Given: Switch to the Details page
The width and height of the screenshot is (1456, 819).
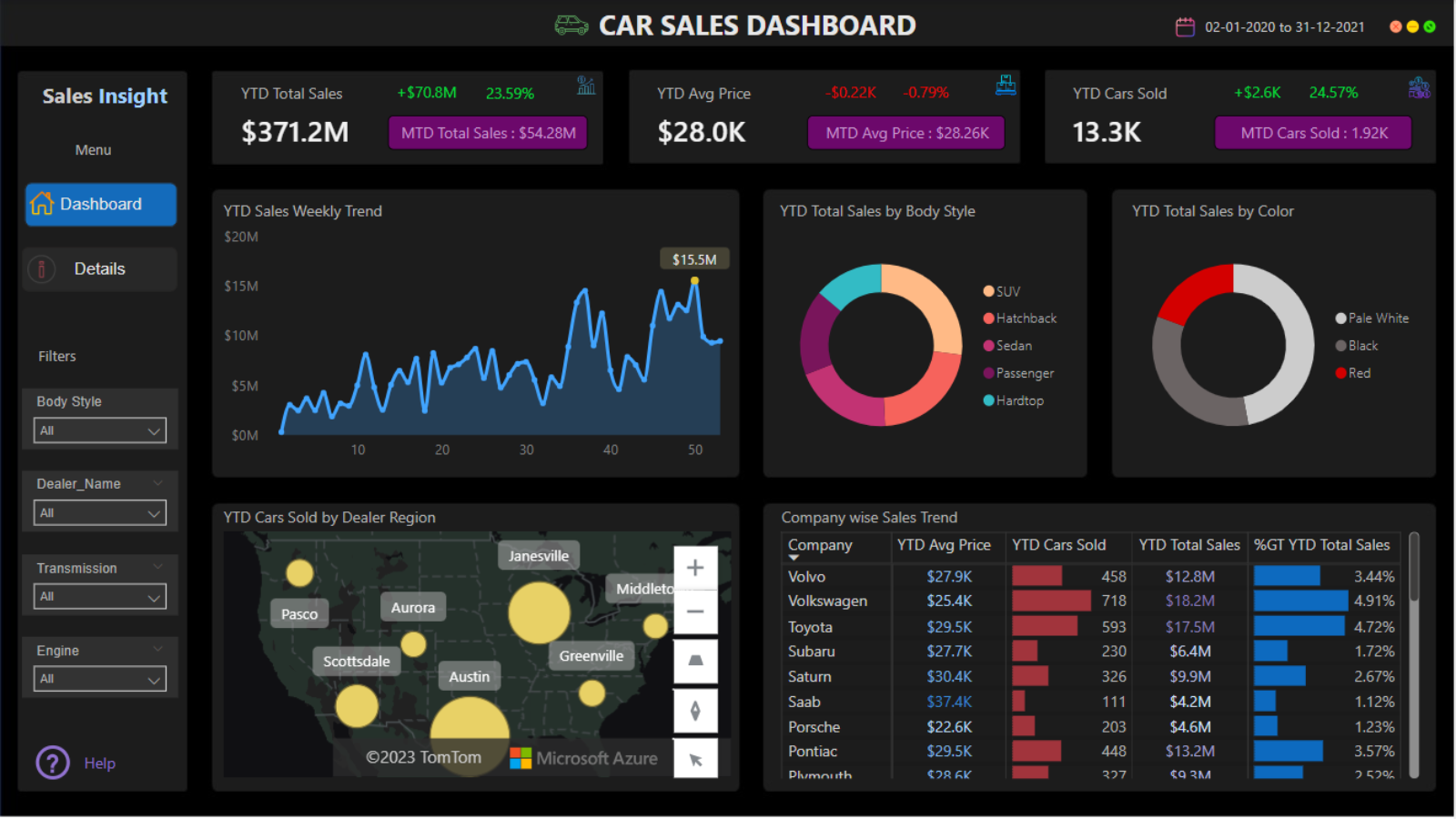Looking at the screenshot, I should [100, 269].
